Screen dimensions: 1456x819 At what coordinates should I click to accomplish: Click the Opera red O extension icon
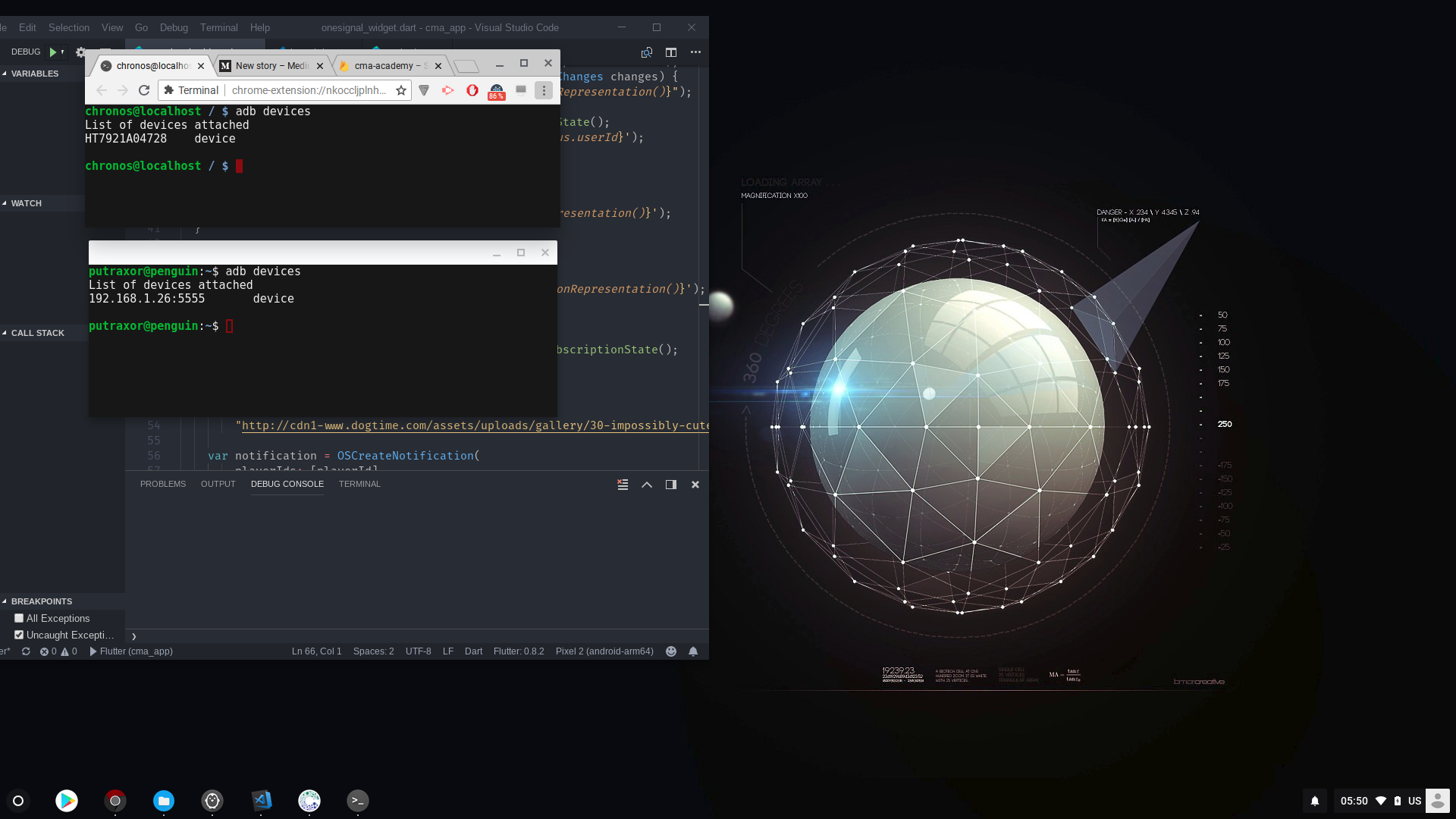tap(472, 90)
